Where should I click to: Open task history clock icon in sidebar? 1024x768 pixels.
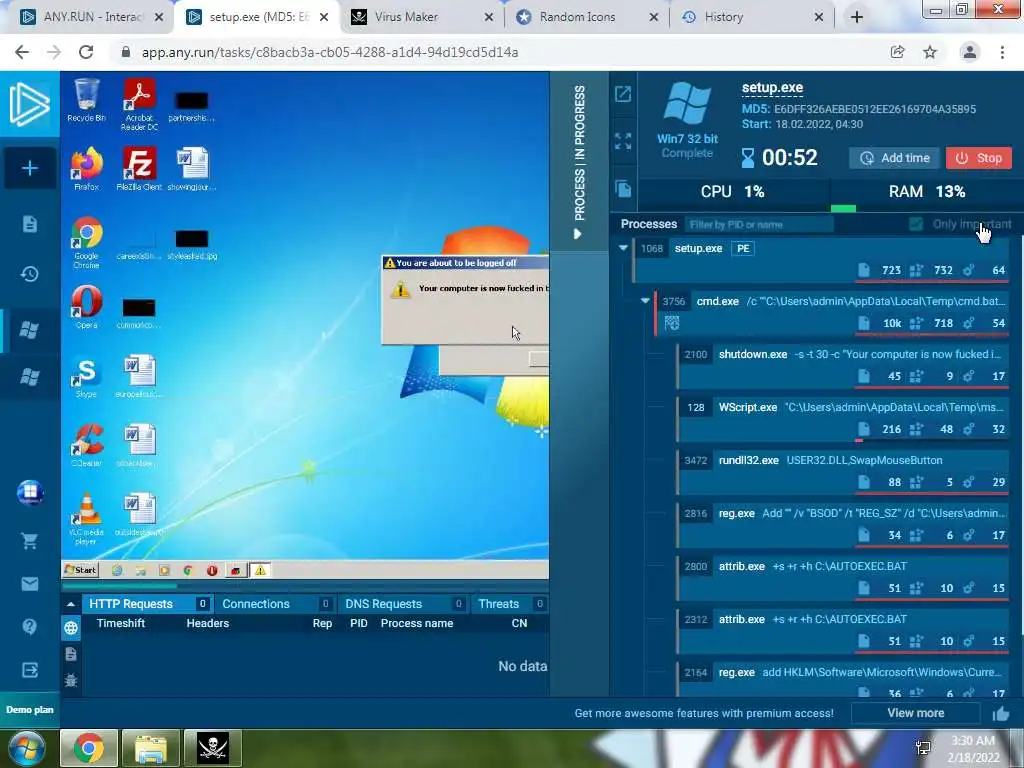pos(29,274)
